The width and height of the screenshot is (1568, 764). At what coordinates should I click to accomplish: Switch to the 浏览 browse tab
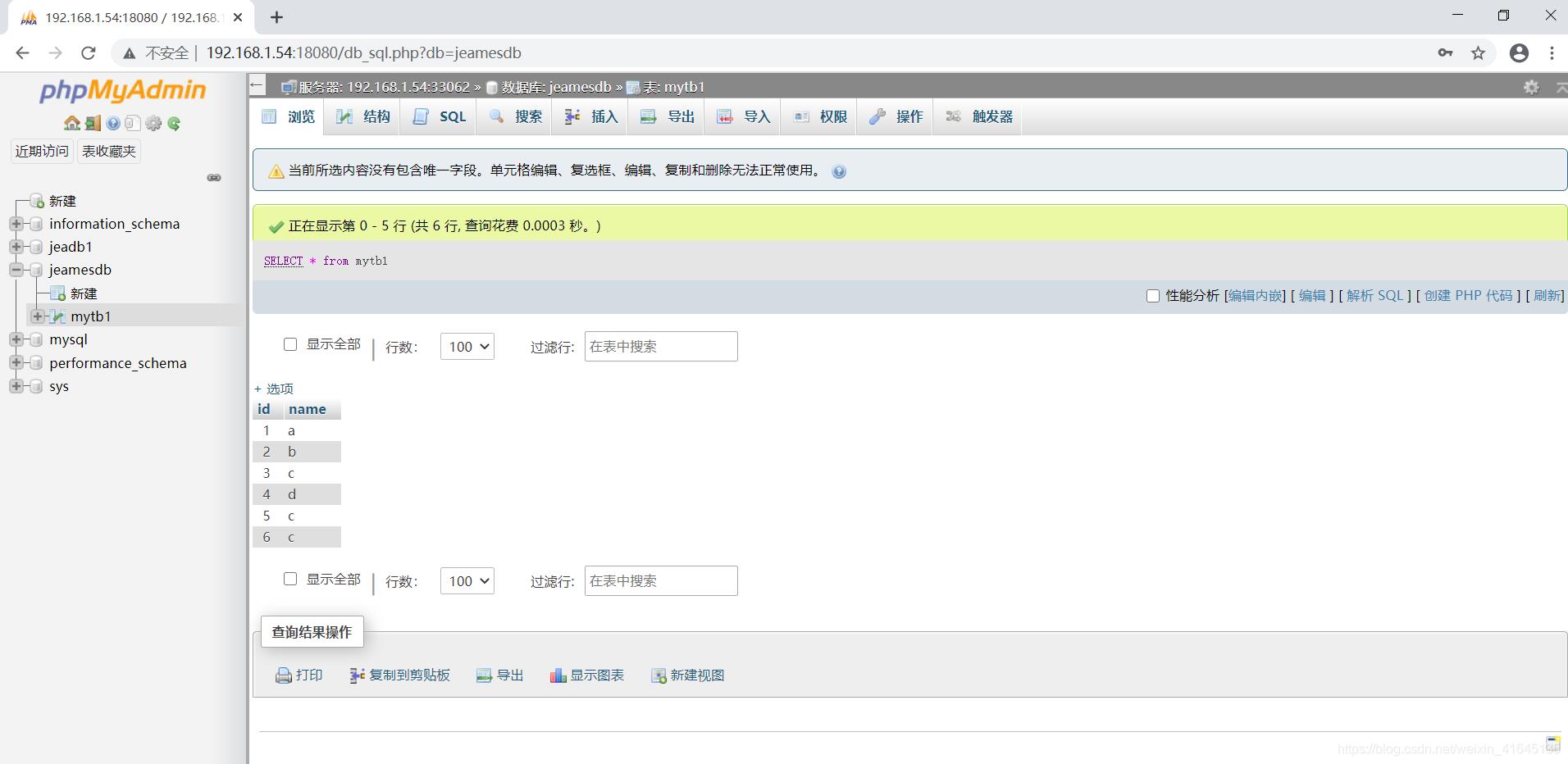coord(288,116)
